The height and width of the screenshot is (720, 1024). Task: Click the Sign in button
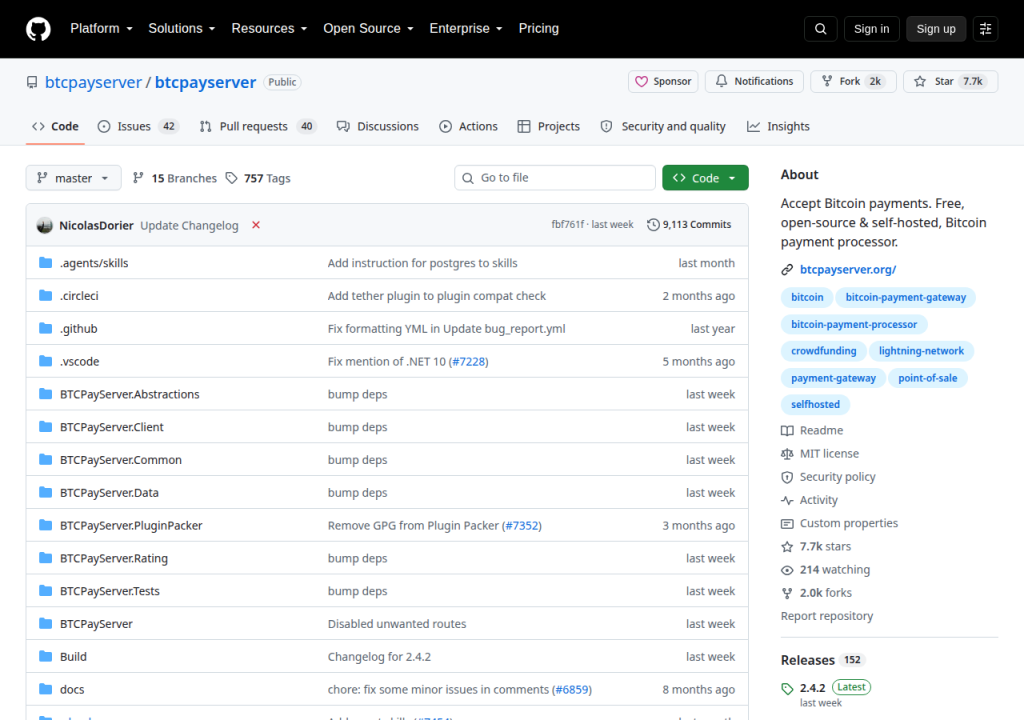pyautogui.click(x=871, y=29)
